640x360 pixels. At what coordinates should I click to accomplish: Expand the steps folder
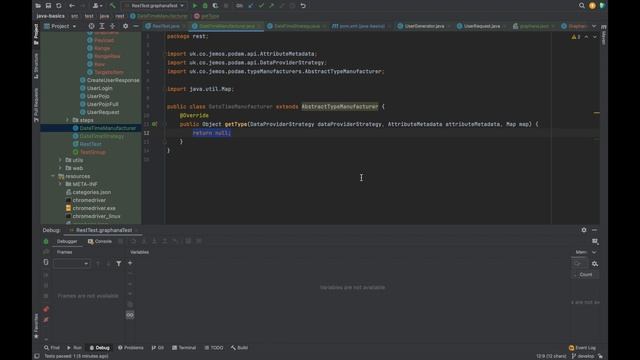pos(67,120)
